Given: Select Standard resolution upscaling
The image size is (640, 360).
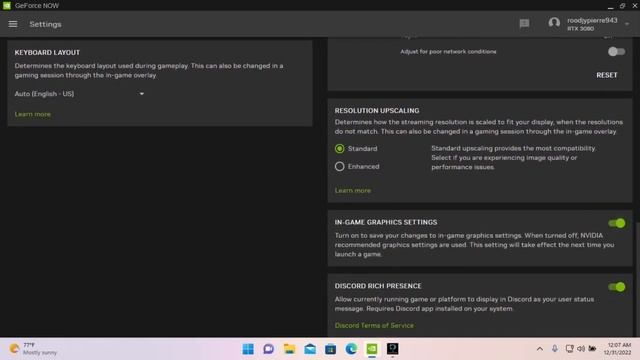Looking at the screenshot, I should [x=339, y=149].
